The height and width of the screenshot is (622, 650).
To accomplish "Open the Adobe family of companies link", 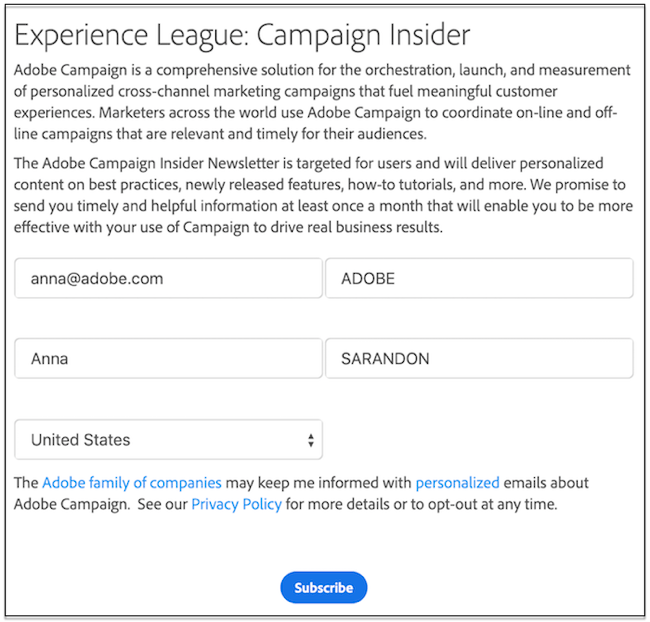I will point(132,483).
